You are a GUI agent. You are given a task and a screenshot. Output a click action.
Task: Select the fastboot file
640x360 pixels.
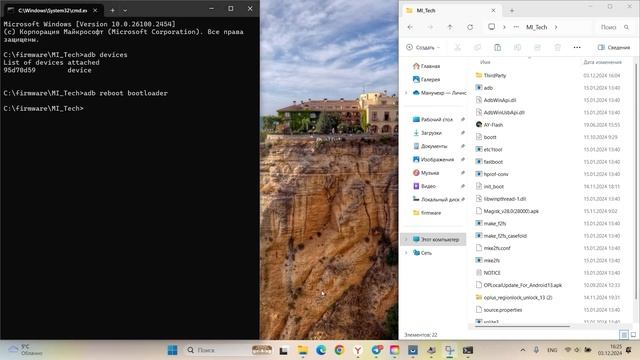point(493,162)
